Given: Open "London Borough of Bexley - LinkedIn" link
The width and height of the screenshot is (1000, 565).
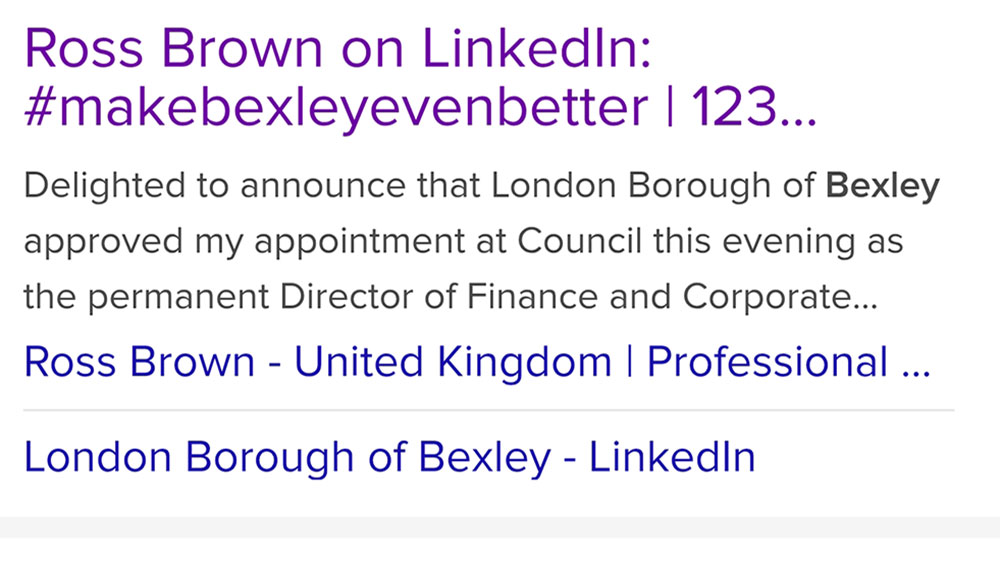Looking at the screenshot, I should [389, 457].
